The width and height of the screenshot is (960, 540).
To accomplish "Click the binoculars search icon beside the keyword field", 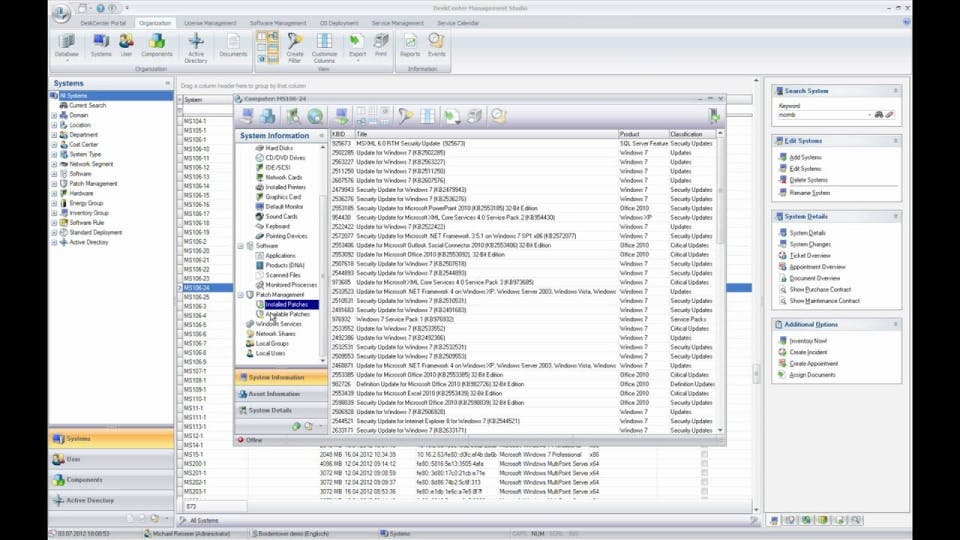I will tap(878, 115).
